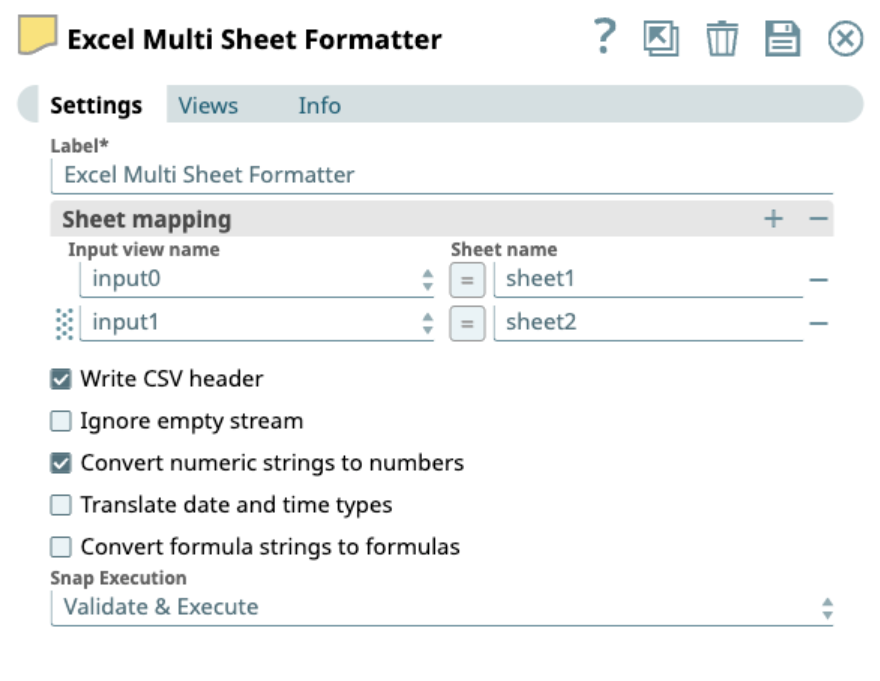The width and height of the screenshot is (880, 681).
Task: Switch to the Views tab
Action: click(207, 105)
